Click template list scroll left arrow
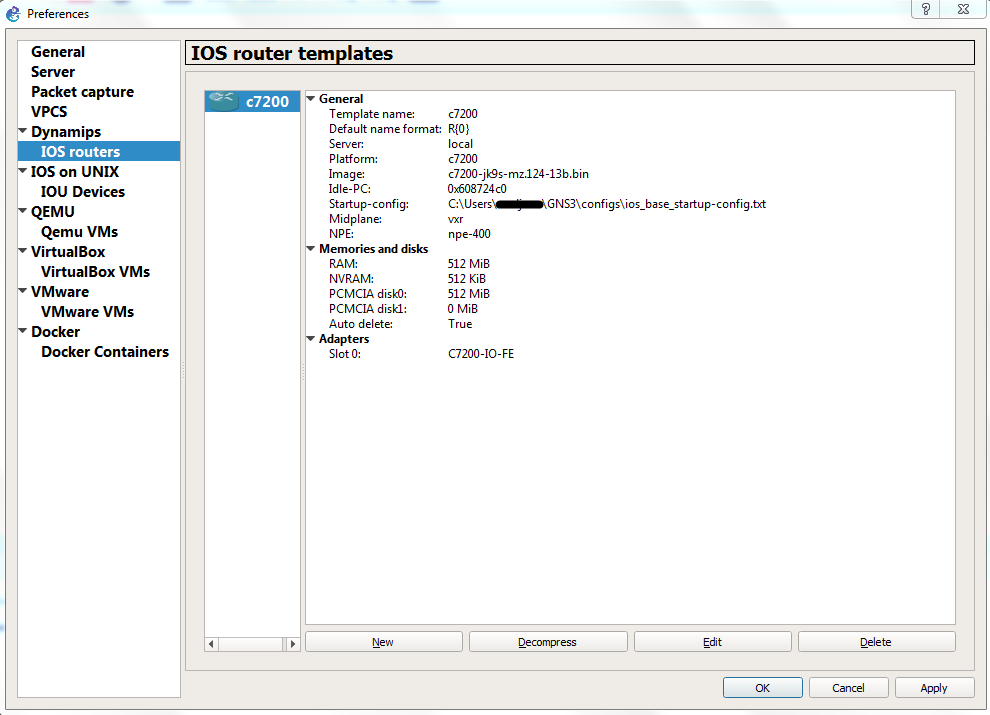 (x=211, y=644)
